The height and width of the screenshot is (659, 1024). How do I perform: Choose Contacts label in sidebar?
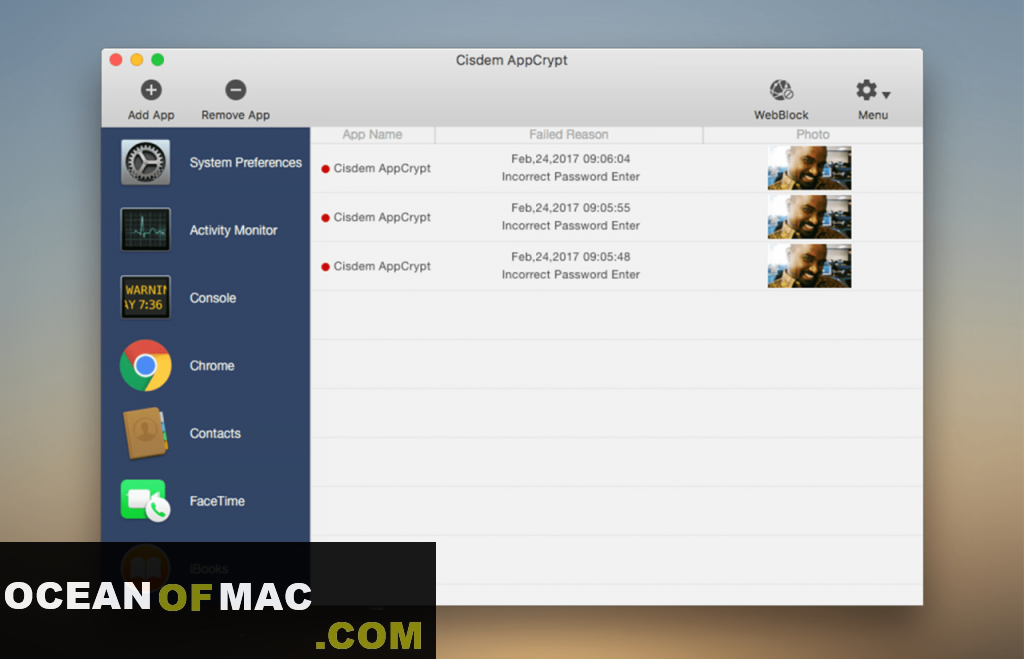(215, 434)
